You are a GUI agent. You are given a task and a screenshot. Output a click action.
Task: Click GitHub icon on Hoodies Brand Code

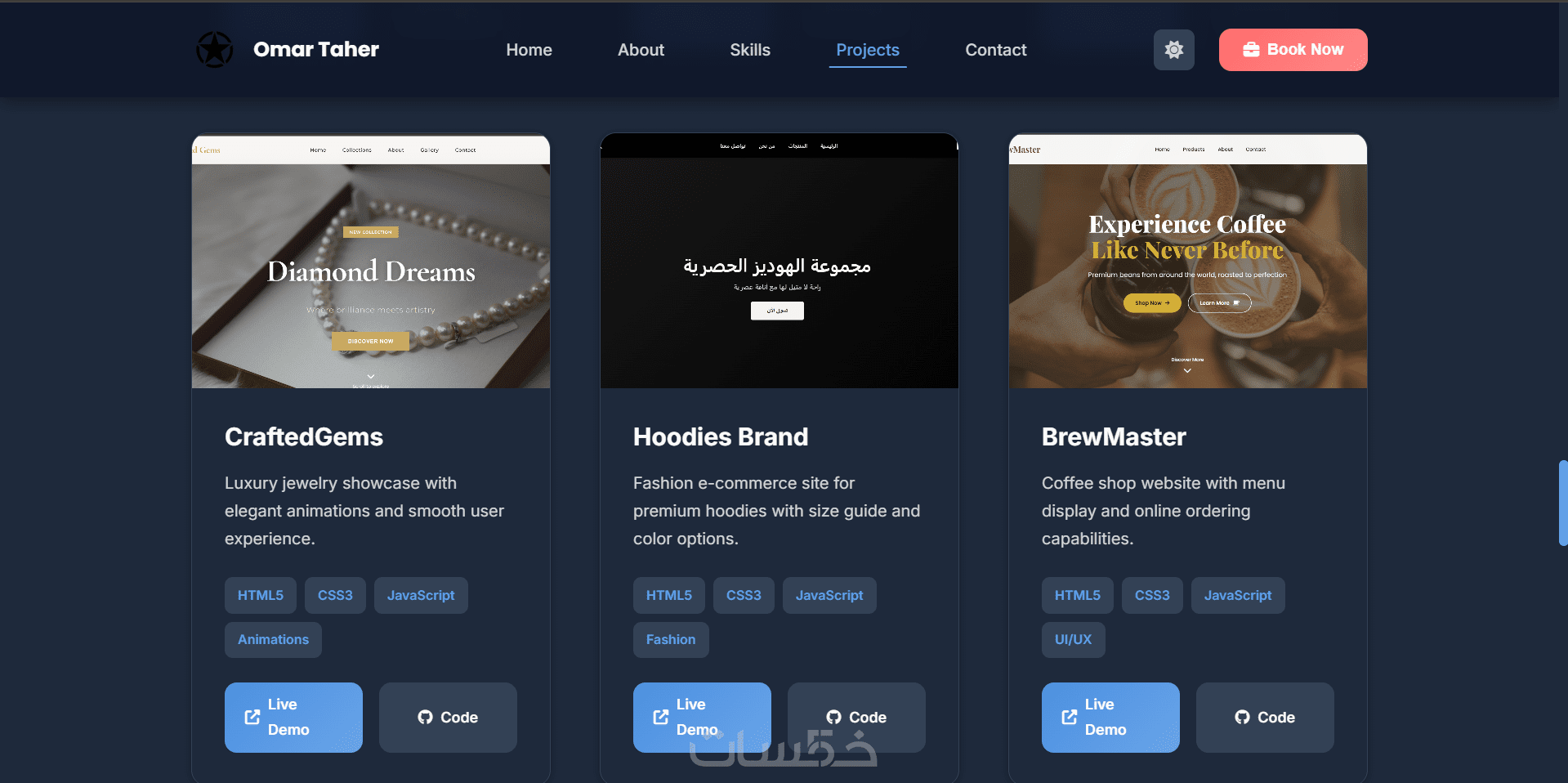click(833, 717)
